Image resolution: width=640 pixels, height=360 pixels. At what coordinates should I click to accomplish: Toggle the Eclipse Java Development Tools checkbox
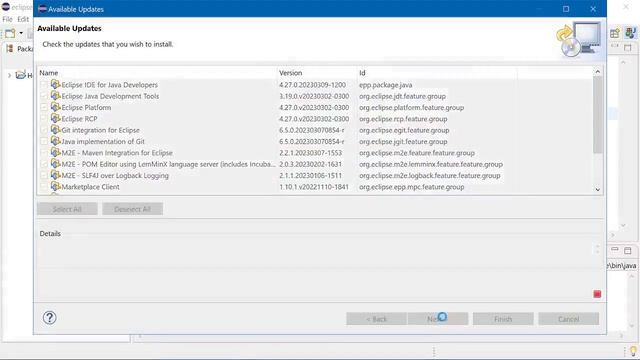[x=44, y=96]
